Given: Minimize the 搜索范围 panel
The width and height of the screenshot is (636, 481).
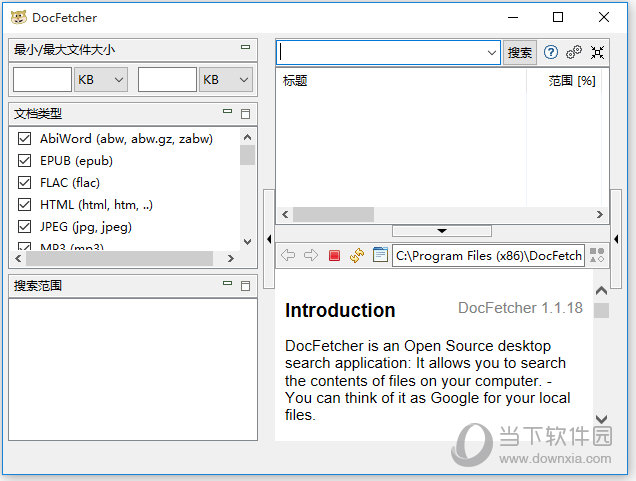Looking at the screenshot, I should (228, 283).
